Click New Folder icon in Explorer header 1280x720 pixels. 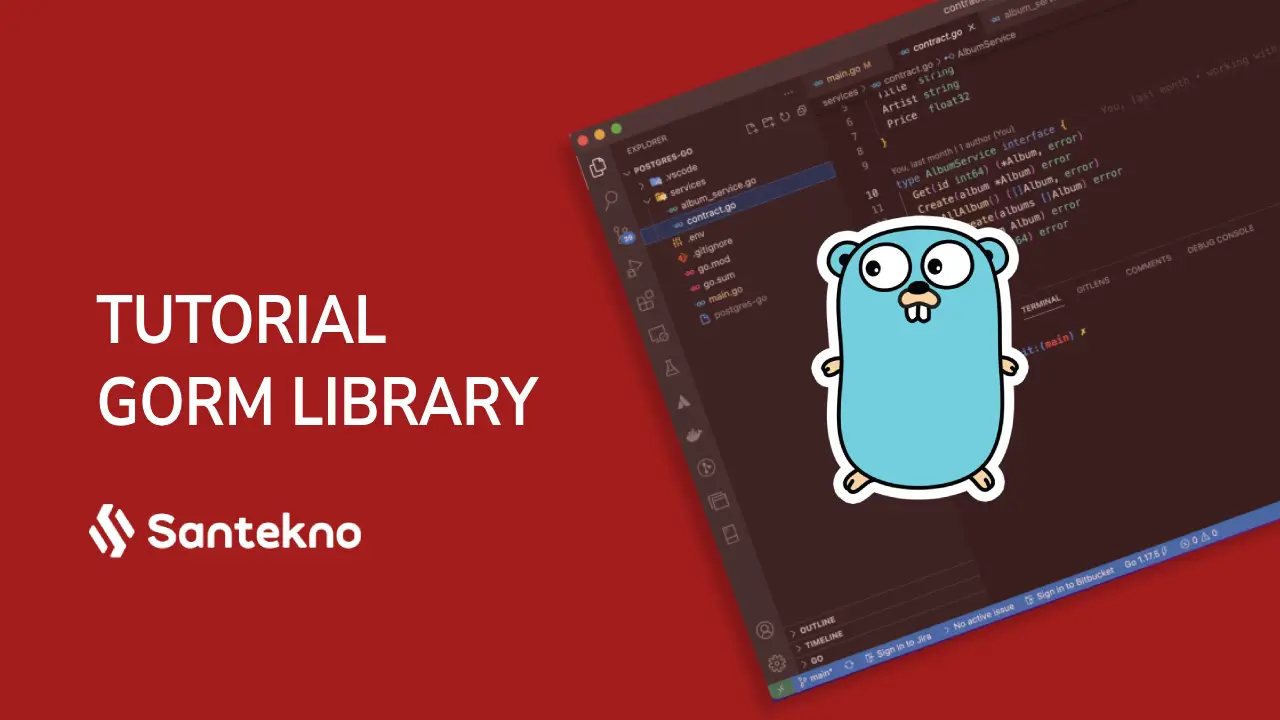[768, 122]
